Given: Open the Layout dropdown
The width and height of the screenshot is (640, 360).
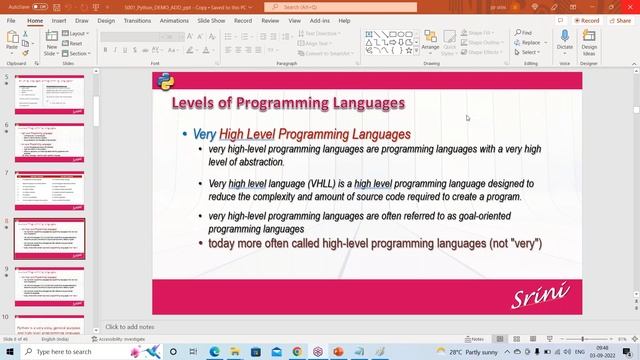Looking at the screenshot, I should (x=76, y=33).
